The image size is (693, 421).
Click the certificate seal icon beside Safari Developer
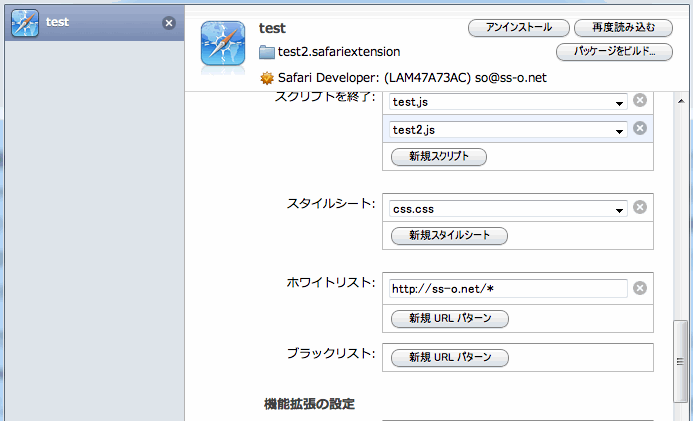pos(267,78)
